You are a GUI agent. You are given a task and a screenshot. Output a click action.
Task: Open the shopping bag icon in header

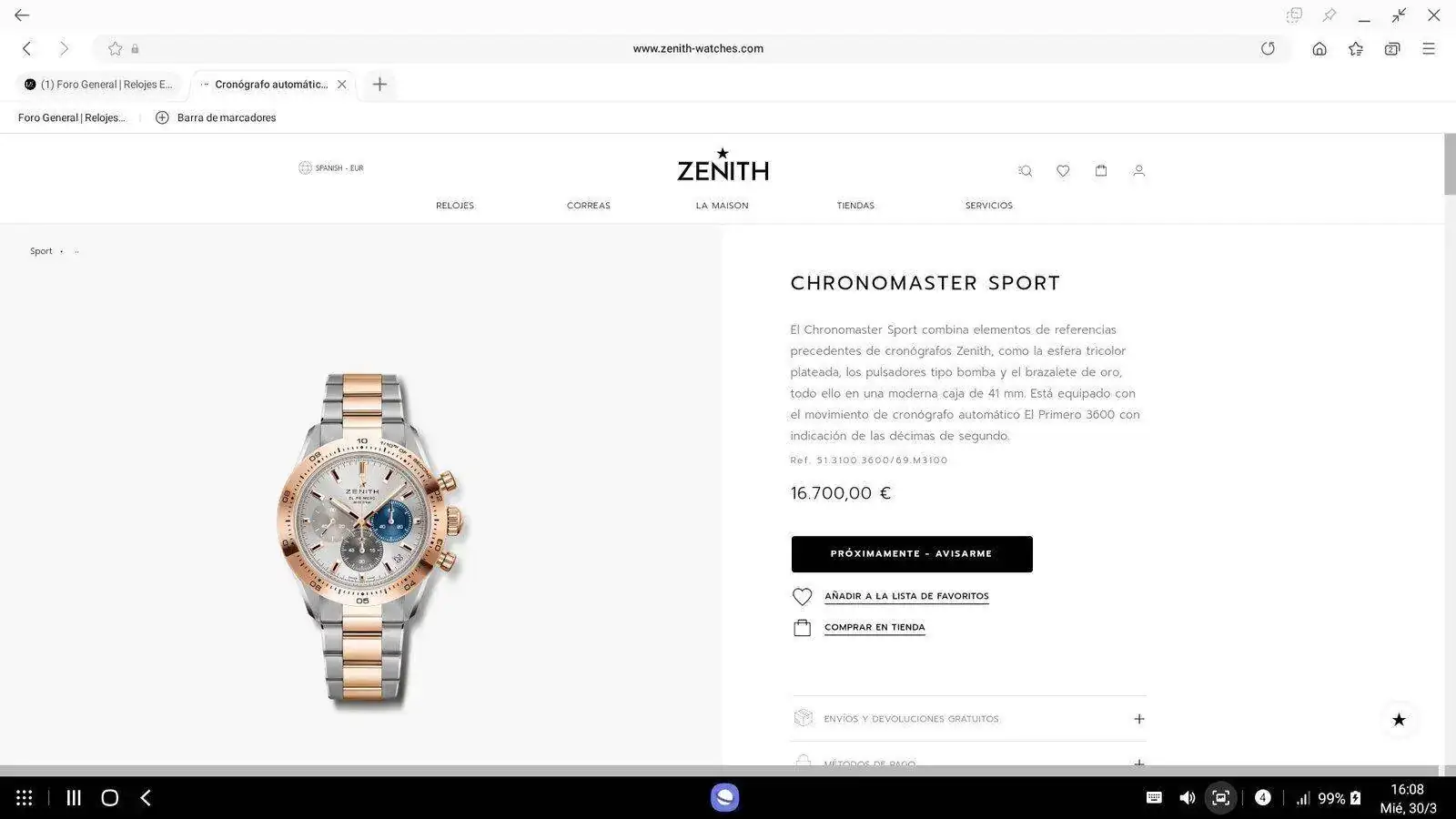click(x=1101, y=170)
